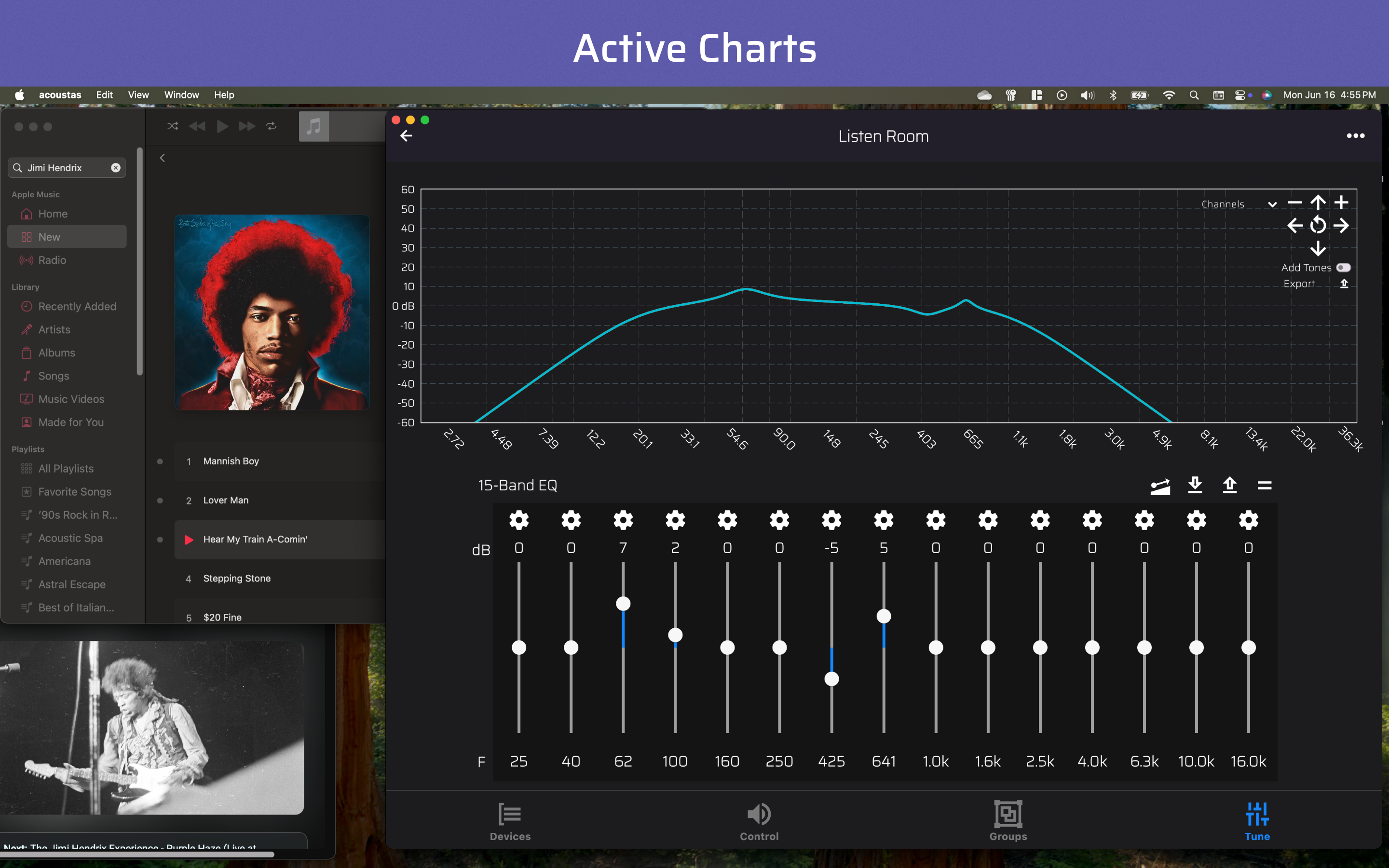This screenshot has height=868, width=1389.
Task: Toggle the Add Tones switch
Action: [1343, 268]
